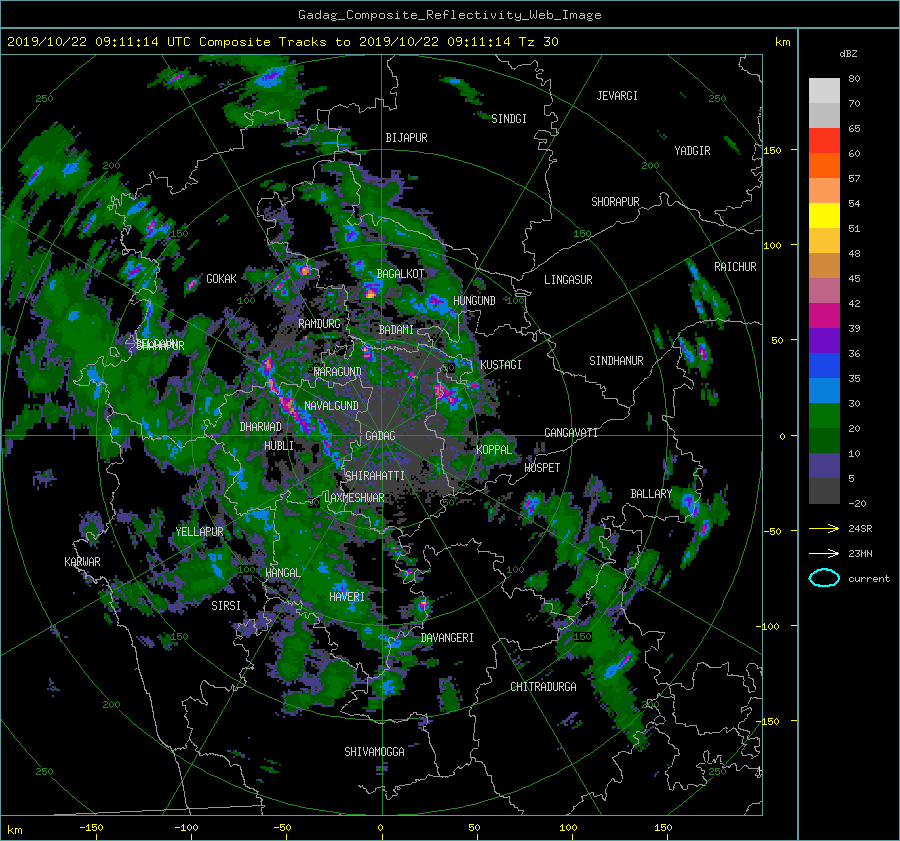Click the grey 70 dBZ swatch

point(824,115)
